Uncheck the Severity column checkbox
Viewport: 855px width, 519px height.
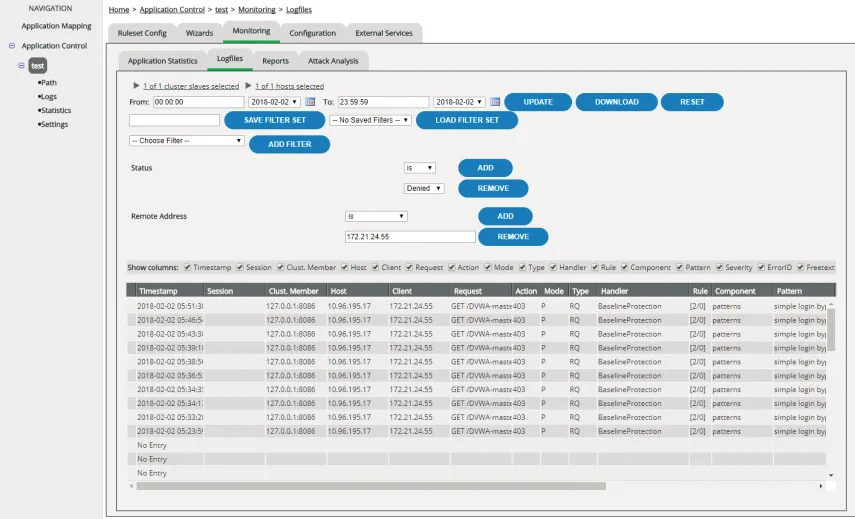coord(720,267)
